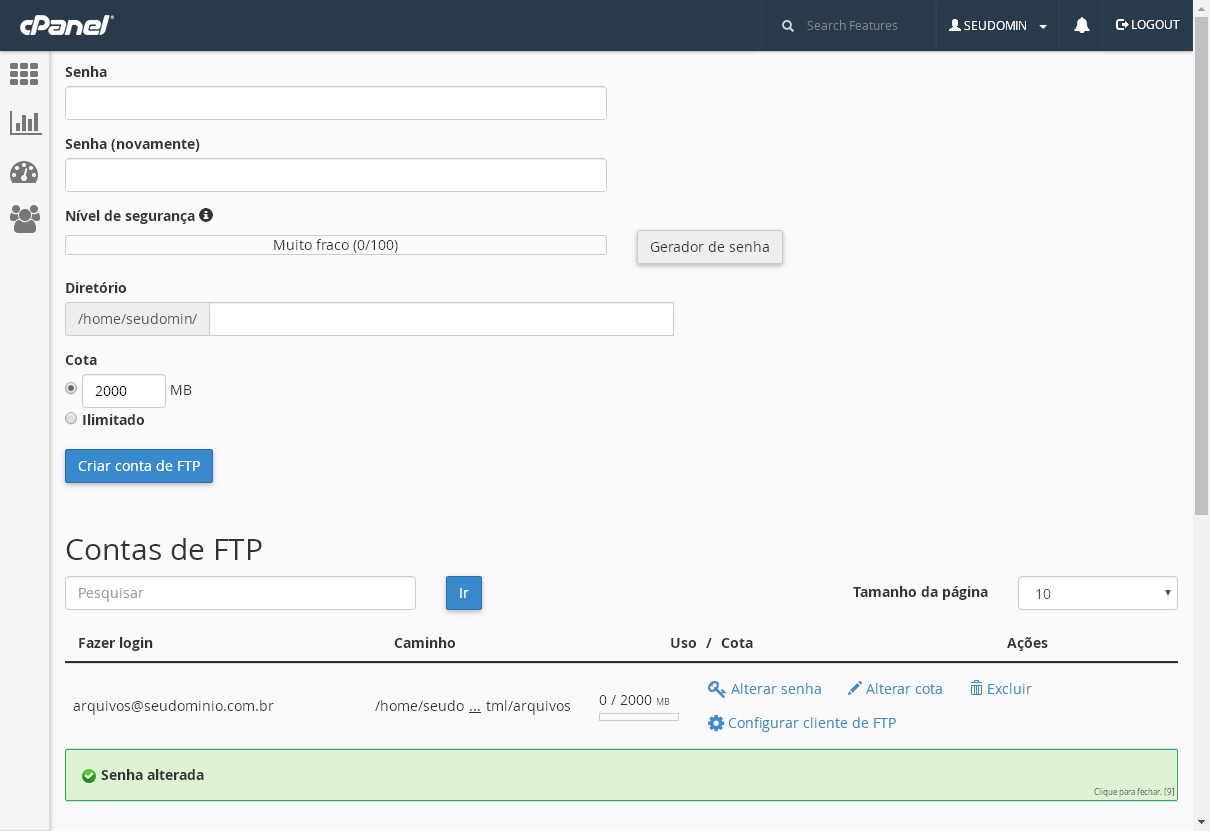Select the 2000 MB quota radio button
Viewport: 1210px width, 831px height.
(71, 388)
